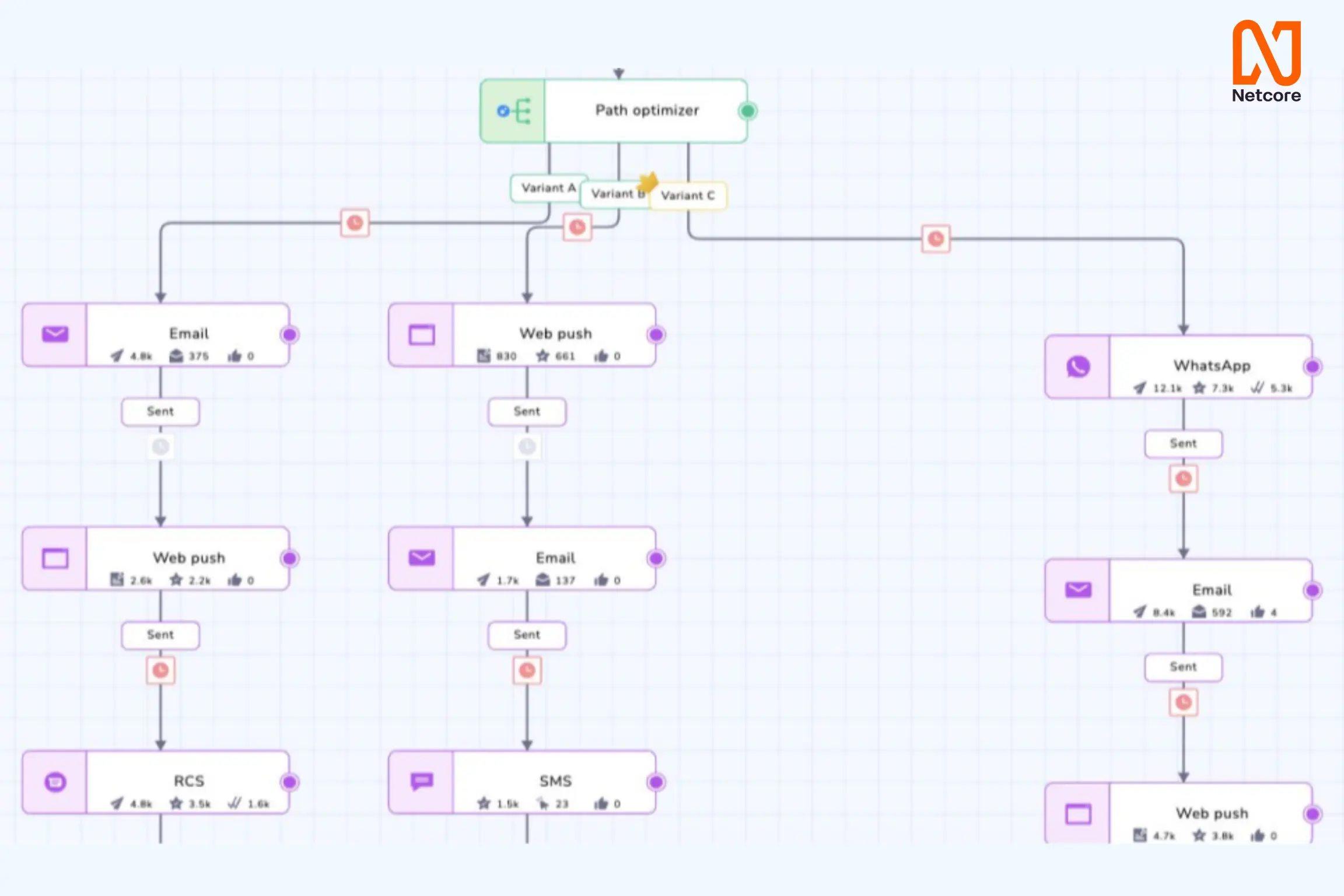Click the browser window icon of the Web push node showing 830
This screenshot has height=896, width=1344.
click(422, 335)
